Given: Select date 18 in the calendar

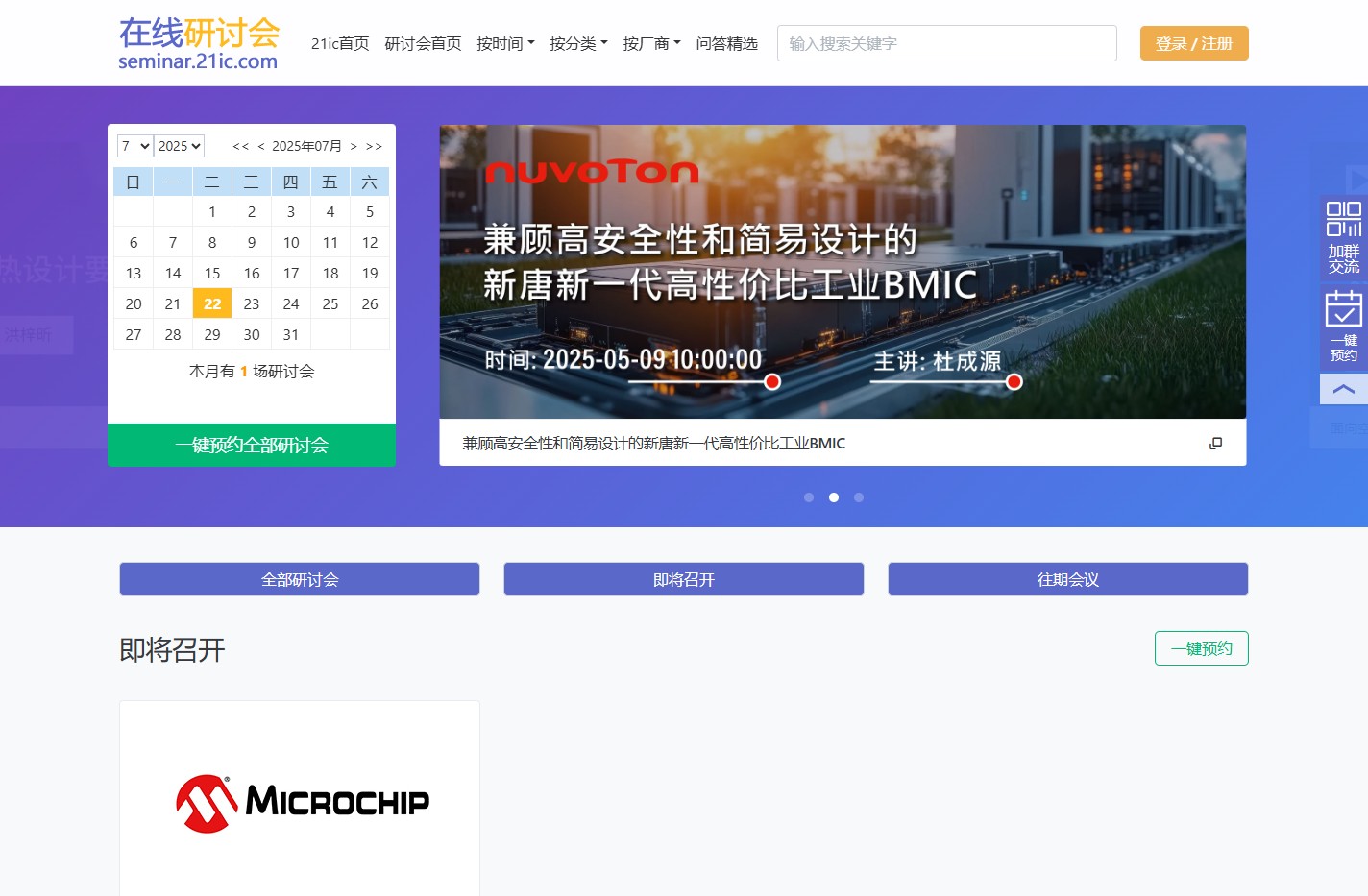Looking at the screenshot, I should (330, 273).
